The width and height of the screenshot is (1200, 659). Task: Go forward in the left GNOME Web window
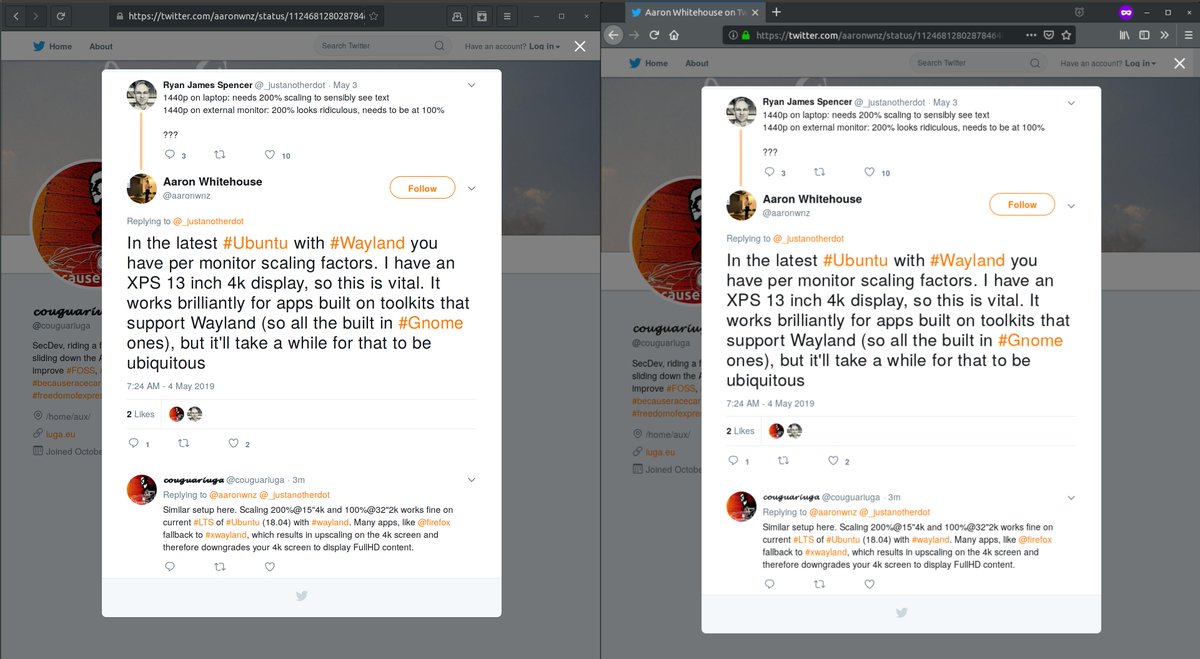point(35,16)
